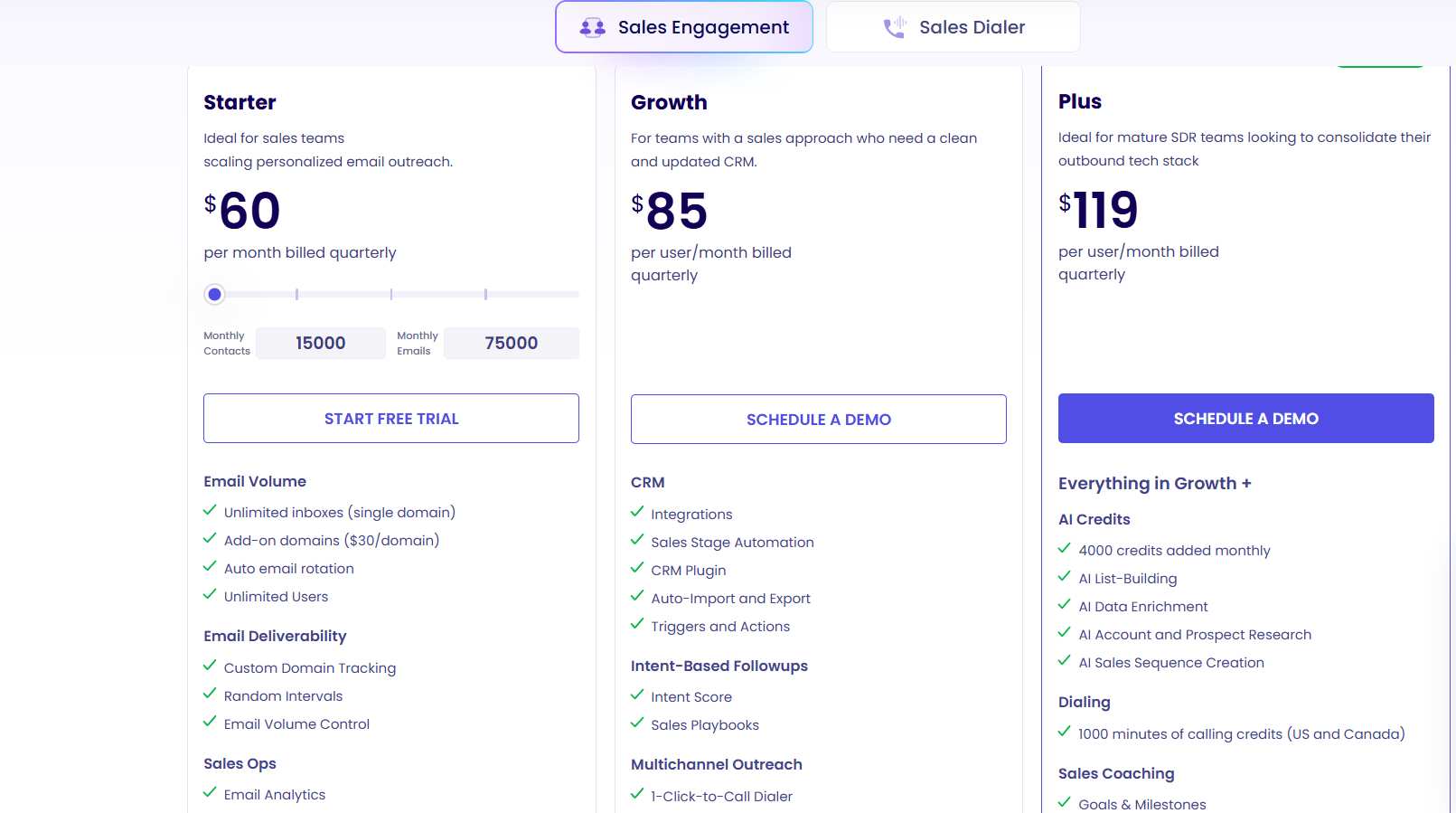Click the $60 Starter price
This screenshot has width=1456, height=813.
(x=242, y=211)
